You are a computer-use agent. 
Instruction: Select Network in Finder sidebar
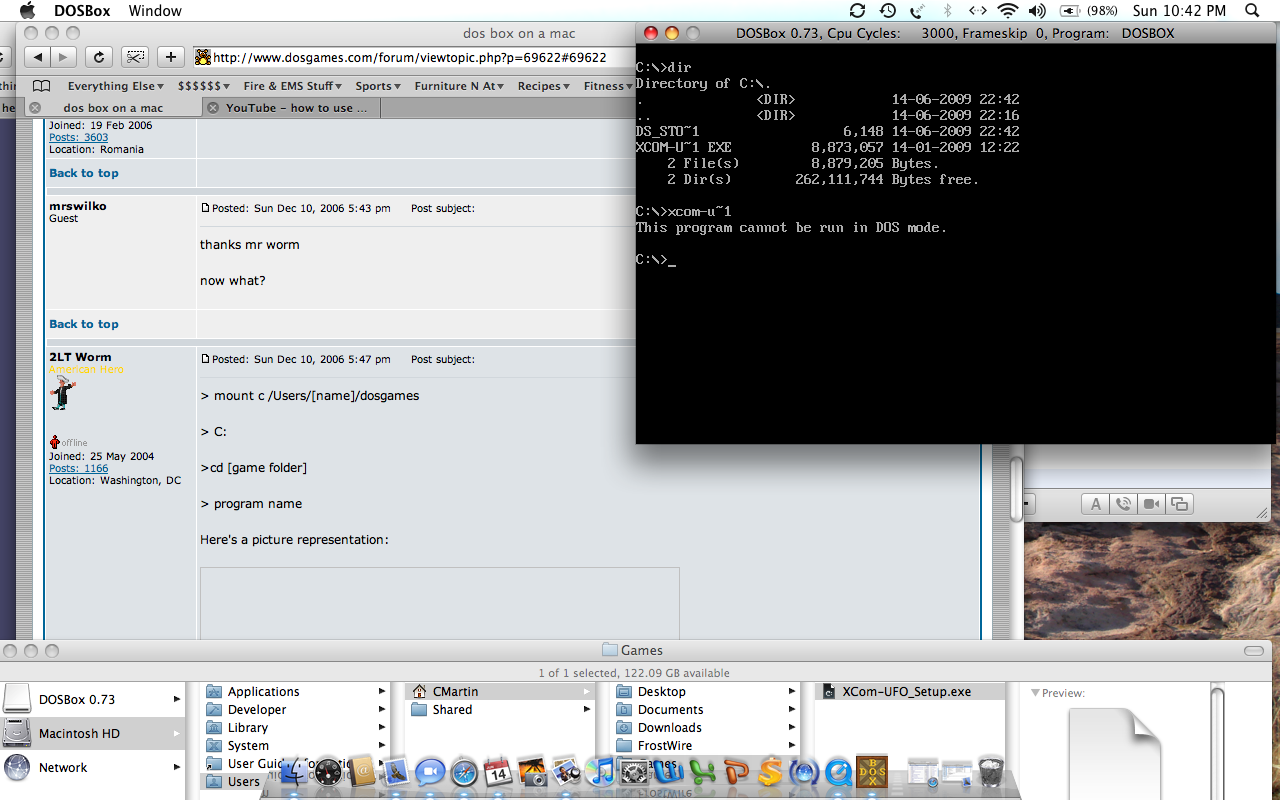[93, 767]
